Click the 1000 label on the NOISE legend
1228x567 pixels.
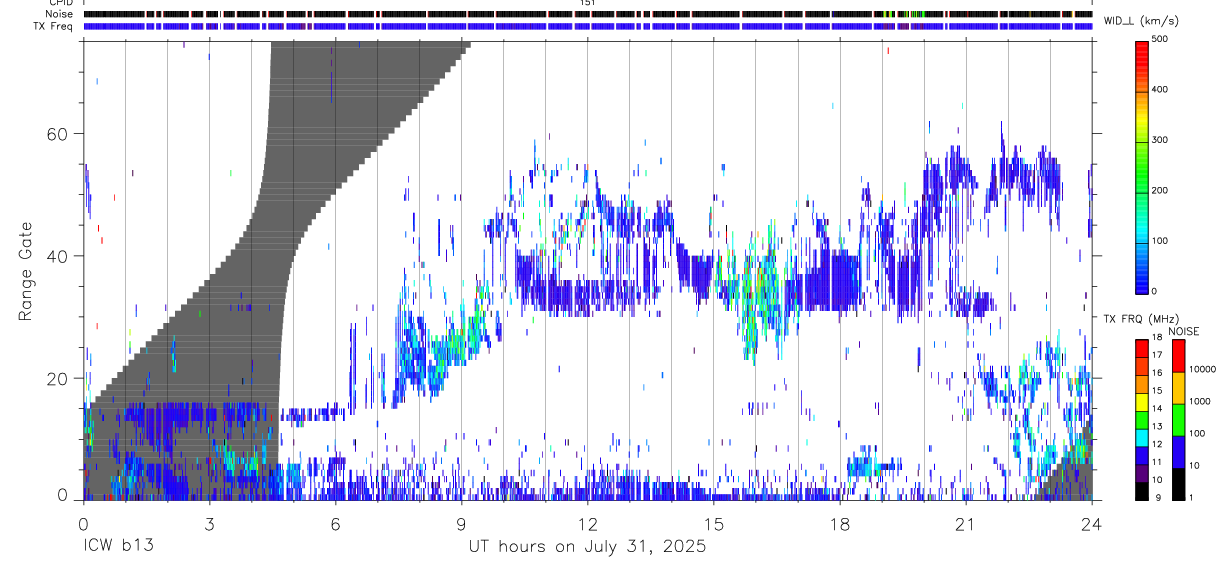pyautogui.click(x=1200, y=401)
